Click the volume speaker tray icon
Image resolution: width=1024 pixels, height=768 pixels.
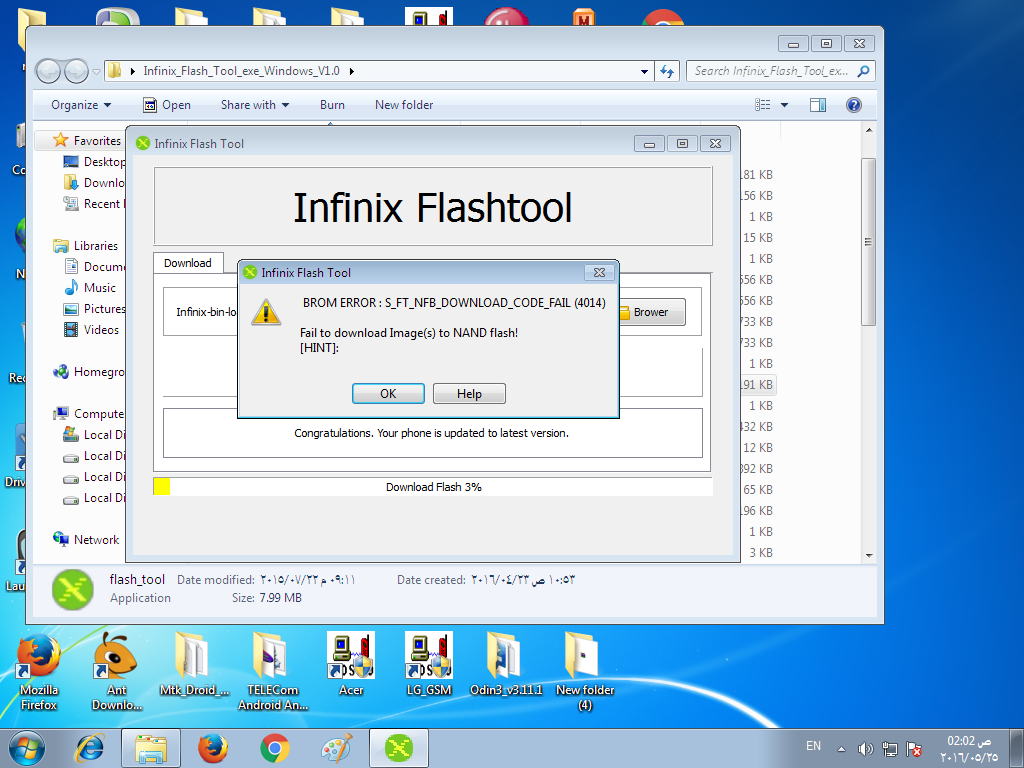tap(865, 749)
